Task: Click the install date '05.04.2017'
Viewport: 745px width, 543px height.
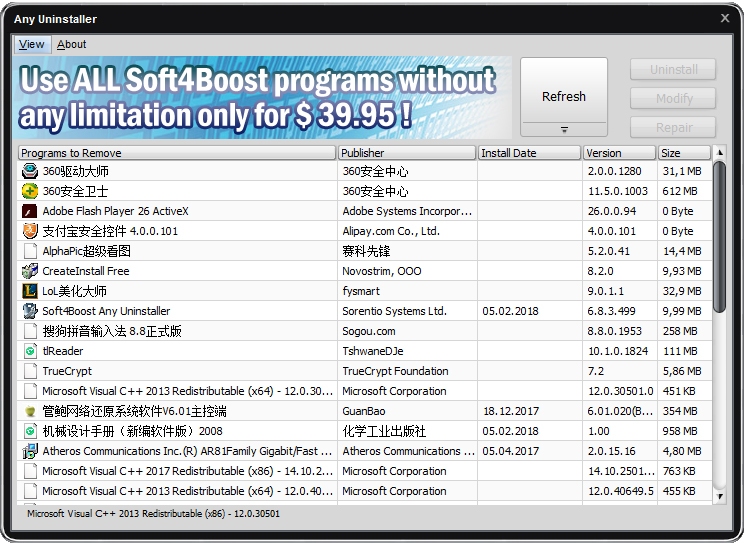Action: pos(511,451)
